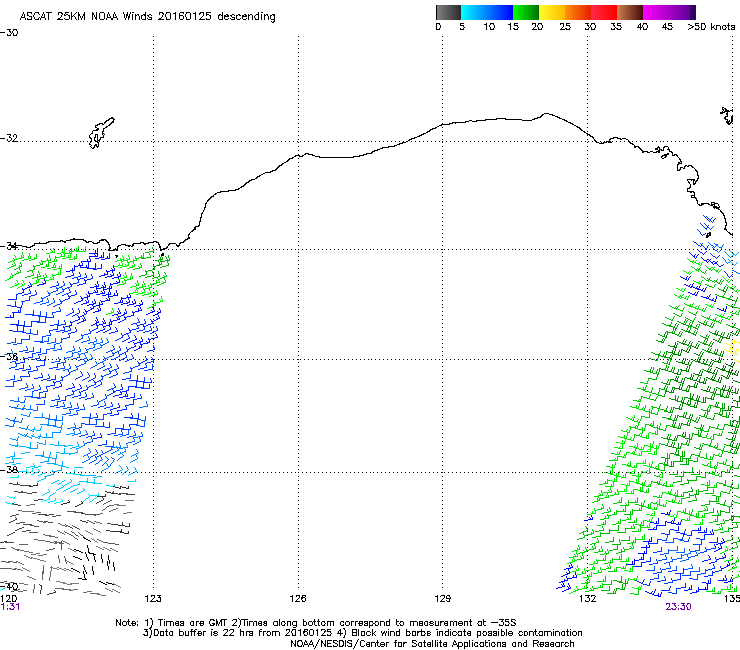This screenshot has height=650, width=740.
Task: Click the red 30-35 knots color swatch
Action: (x=604, y=12)
